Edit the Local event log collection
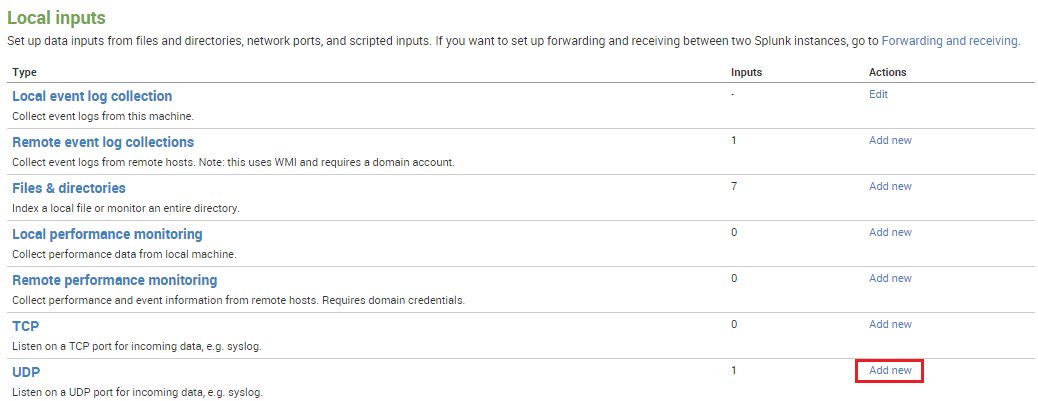Viewport: 1038px width, 401px height. click(878, 94)
